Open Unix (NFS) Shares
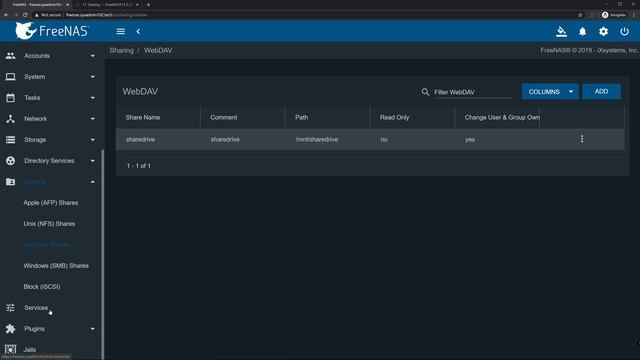The image size is (640, 360). [49, 224]
